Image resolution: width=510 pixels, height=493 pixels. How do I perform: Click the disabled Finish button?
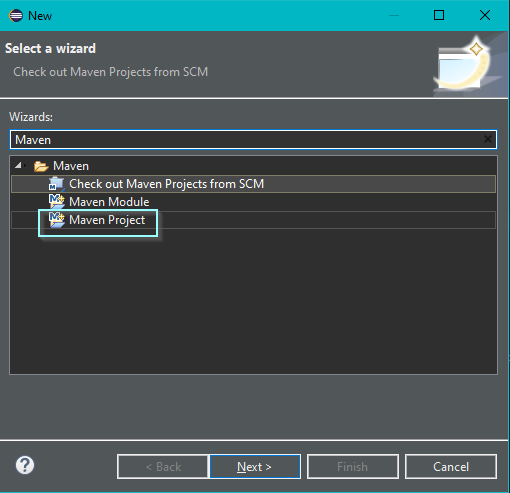[x=353, y=466]
